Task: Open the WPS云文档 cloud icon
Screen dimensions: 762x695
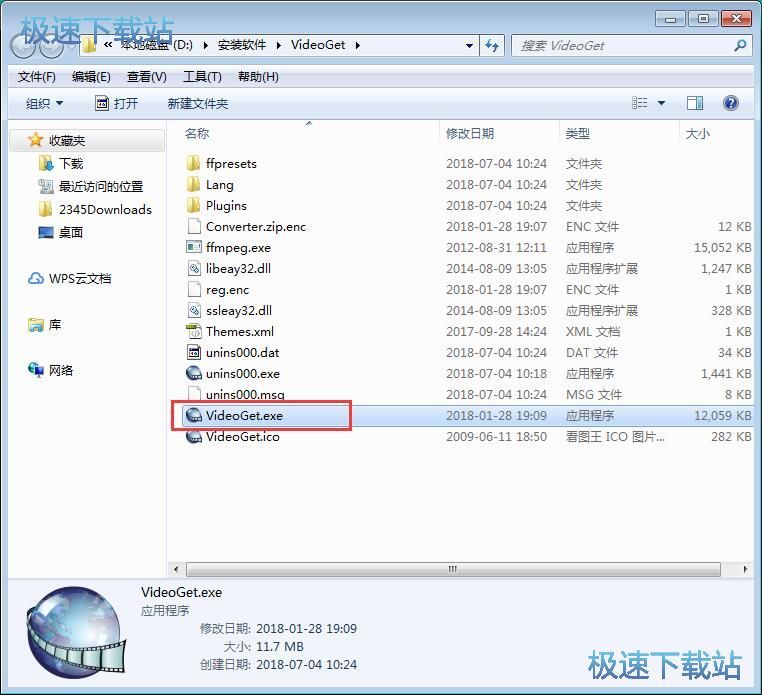Action: tap(36, 279)
